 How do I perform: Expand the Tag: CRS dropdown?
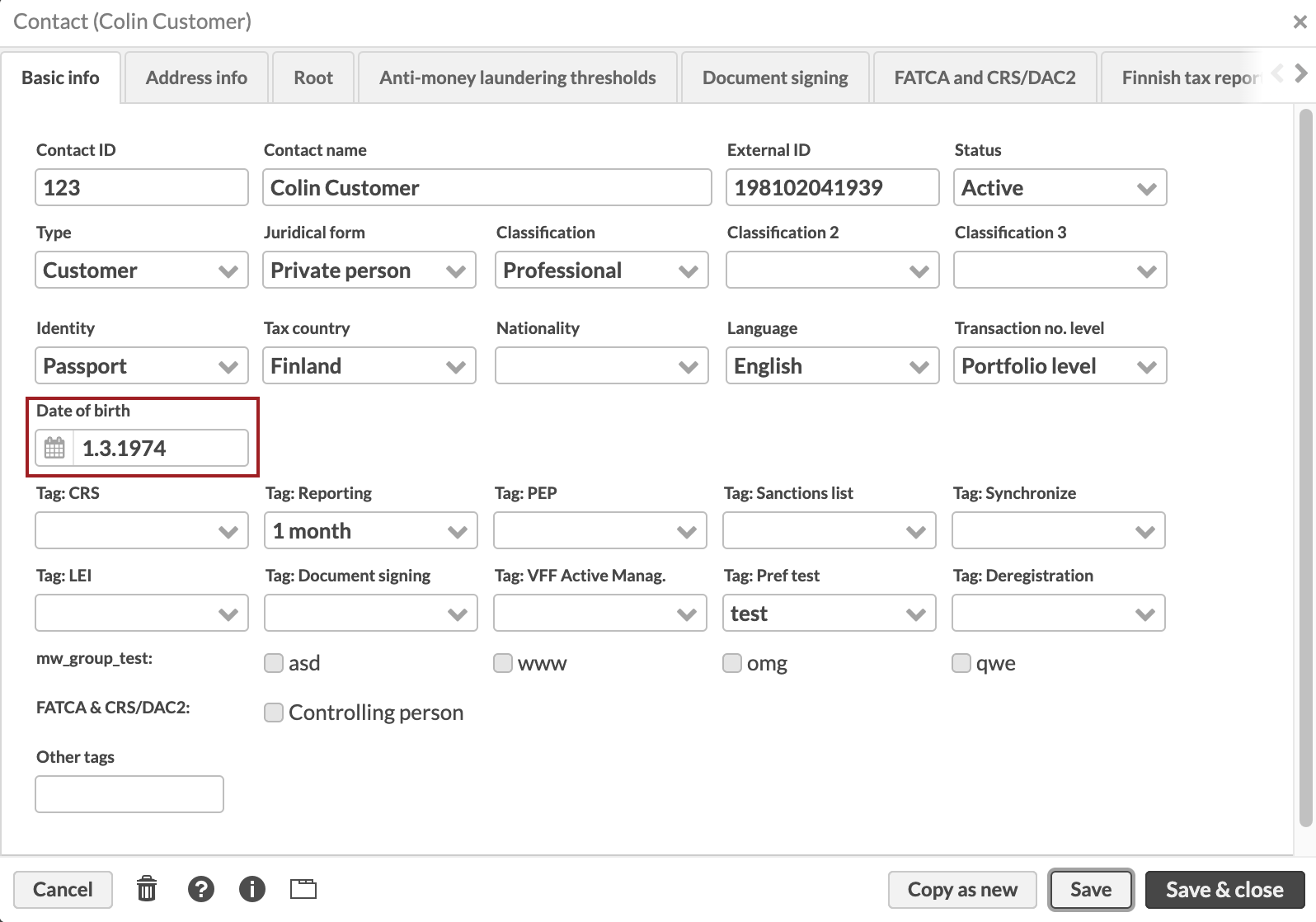[x=142, y=530]
